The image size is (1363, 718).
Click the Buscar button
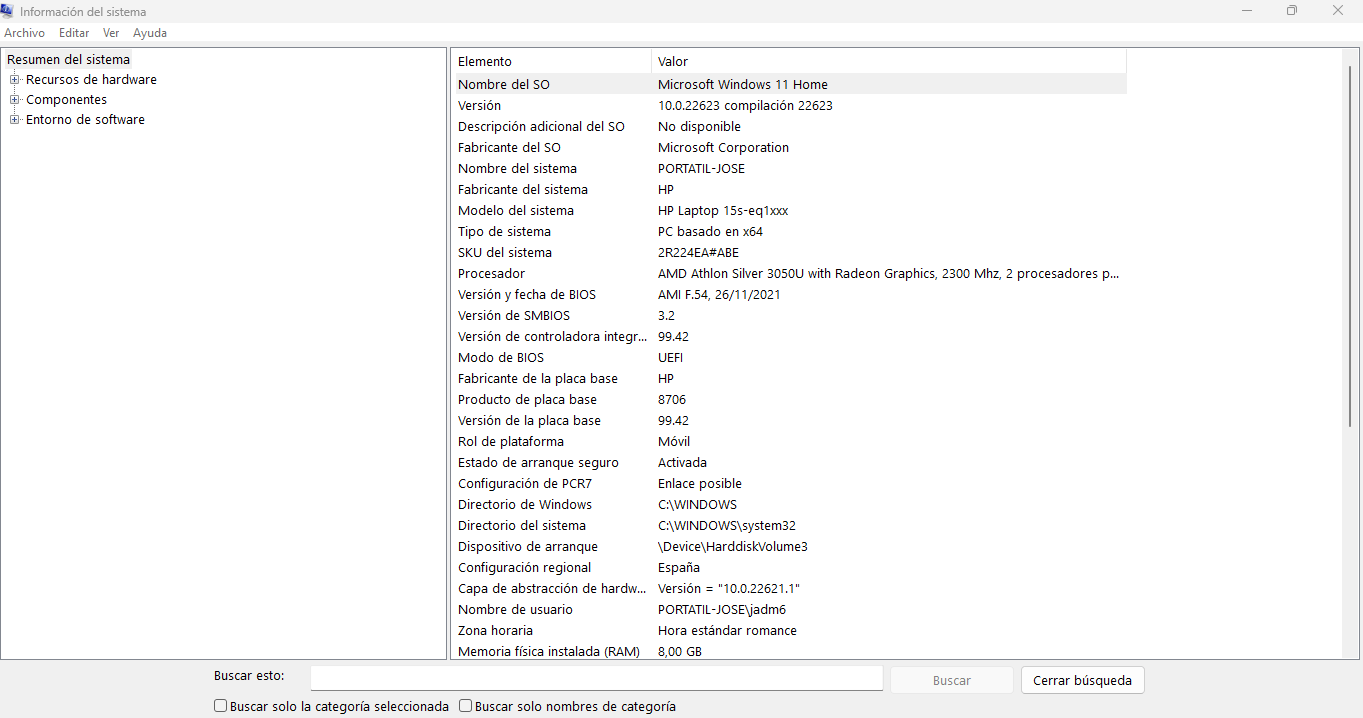click(952, 680)
